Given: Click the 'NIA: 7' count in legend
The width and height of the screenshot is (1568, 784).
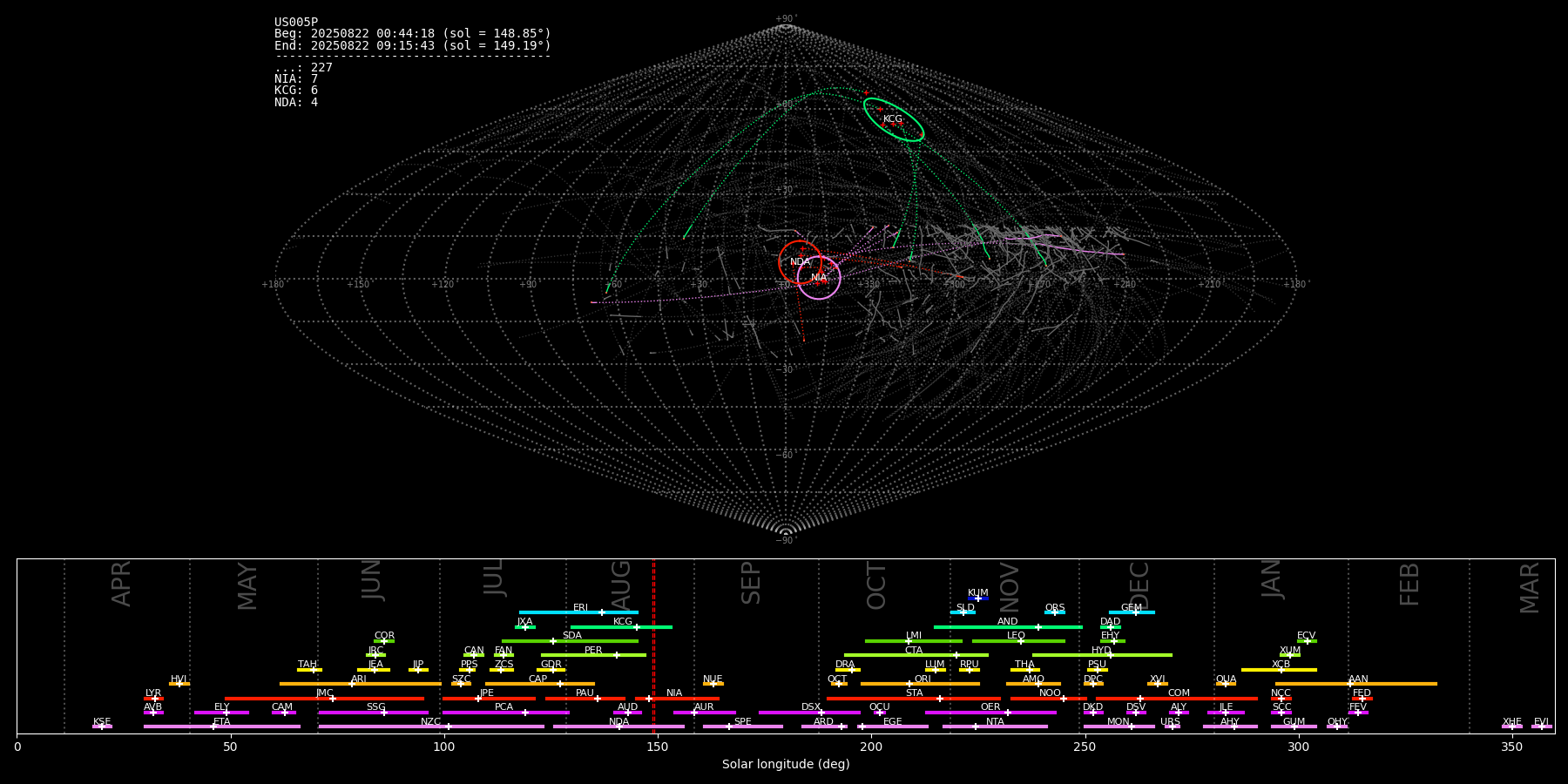Looking at the screenshot, I should tap(296, 79).
